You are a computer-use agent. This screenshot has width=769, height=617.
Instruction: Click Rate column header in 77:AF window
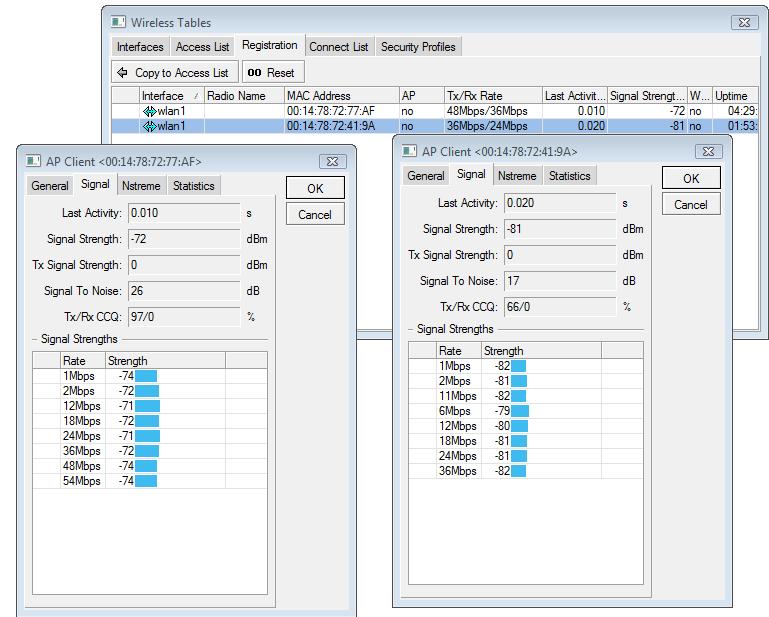(83, 360)
